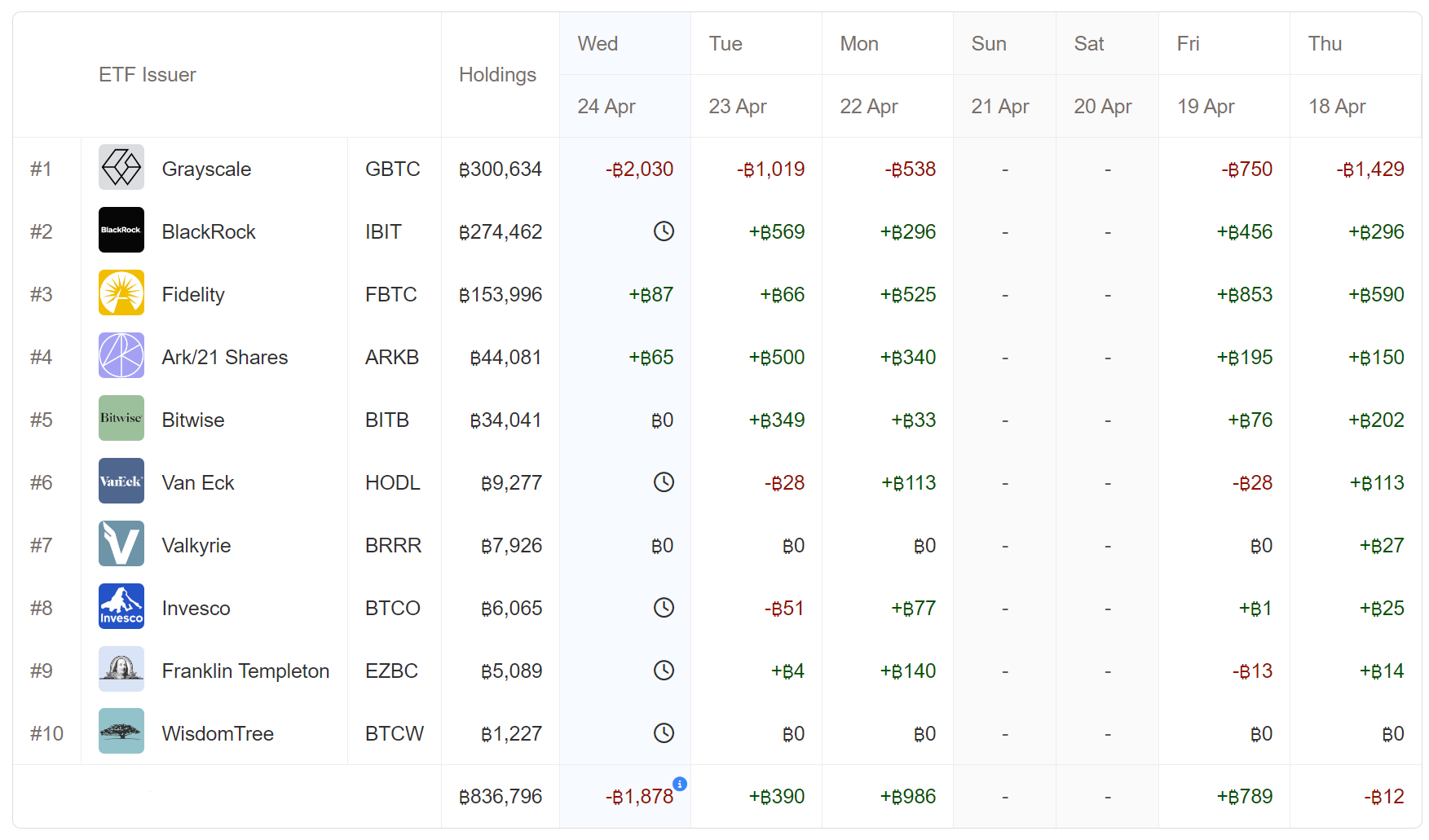
Task: Select the Wed 24 Apr column header
Action: point(624,75)
